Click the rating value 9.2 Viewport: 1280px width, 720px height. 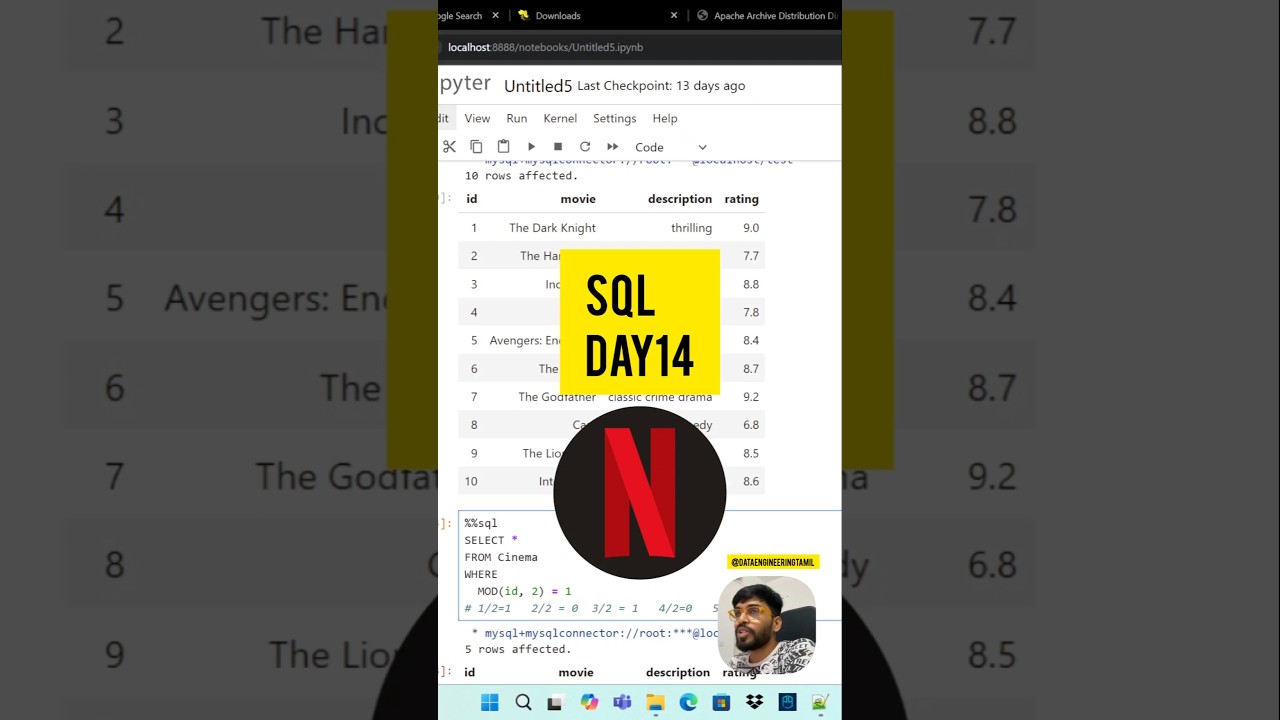click(751, 397)
